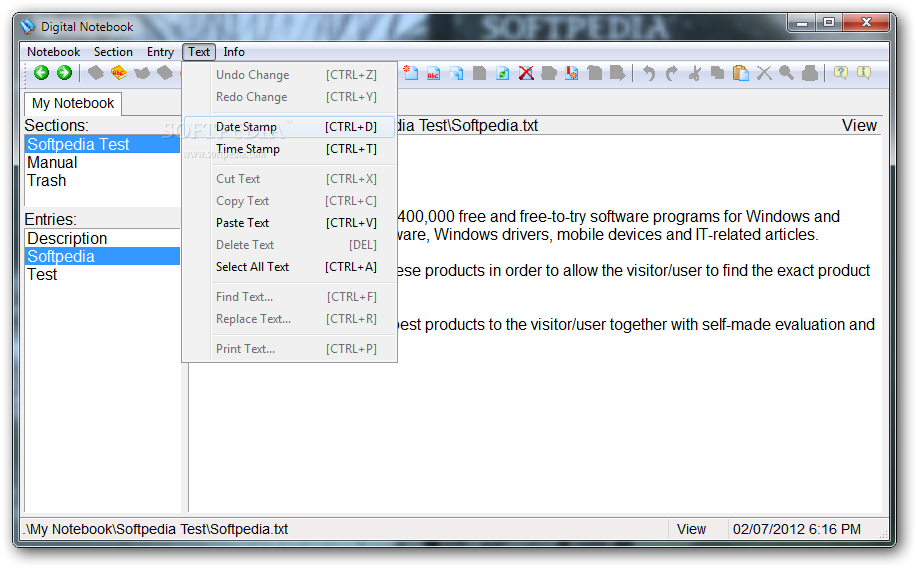Open help with the question mark bubble icon

[841, 73]
